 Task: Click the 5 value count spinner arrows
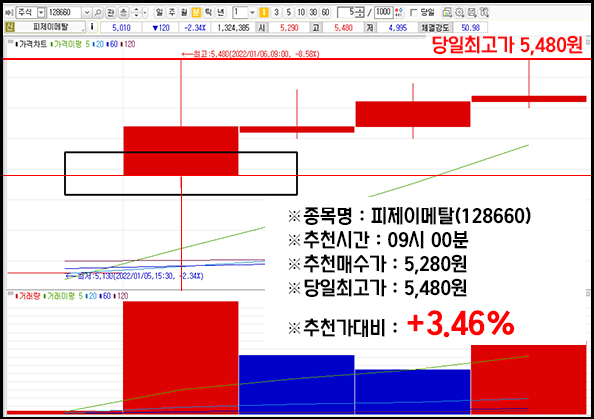click(360, 13)
